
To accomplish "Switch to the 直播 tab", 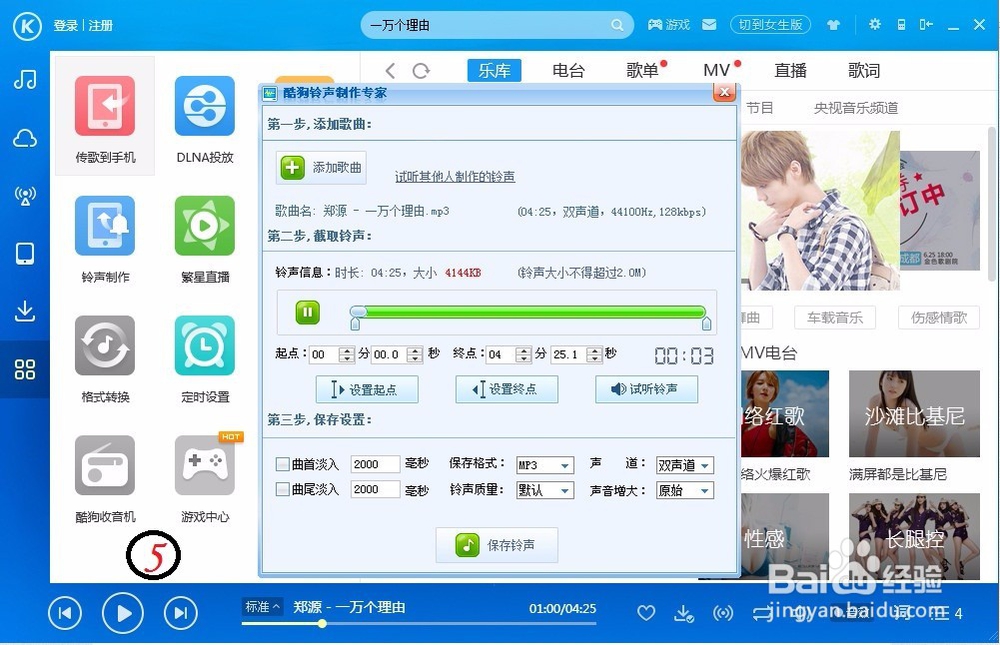I will click(x=790, y=70).
